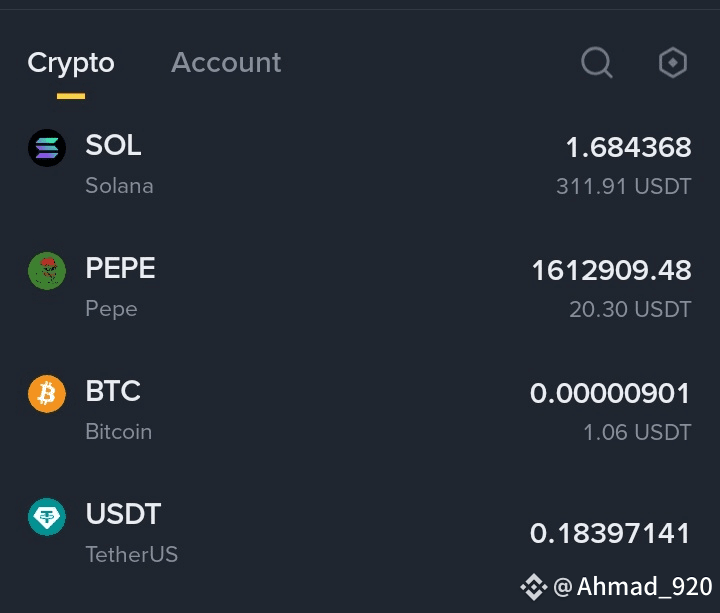720x613 pixels.
Task: Tap the teal Tether logo
Action: [47, 517]
